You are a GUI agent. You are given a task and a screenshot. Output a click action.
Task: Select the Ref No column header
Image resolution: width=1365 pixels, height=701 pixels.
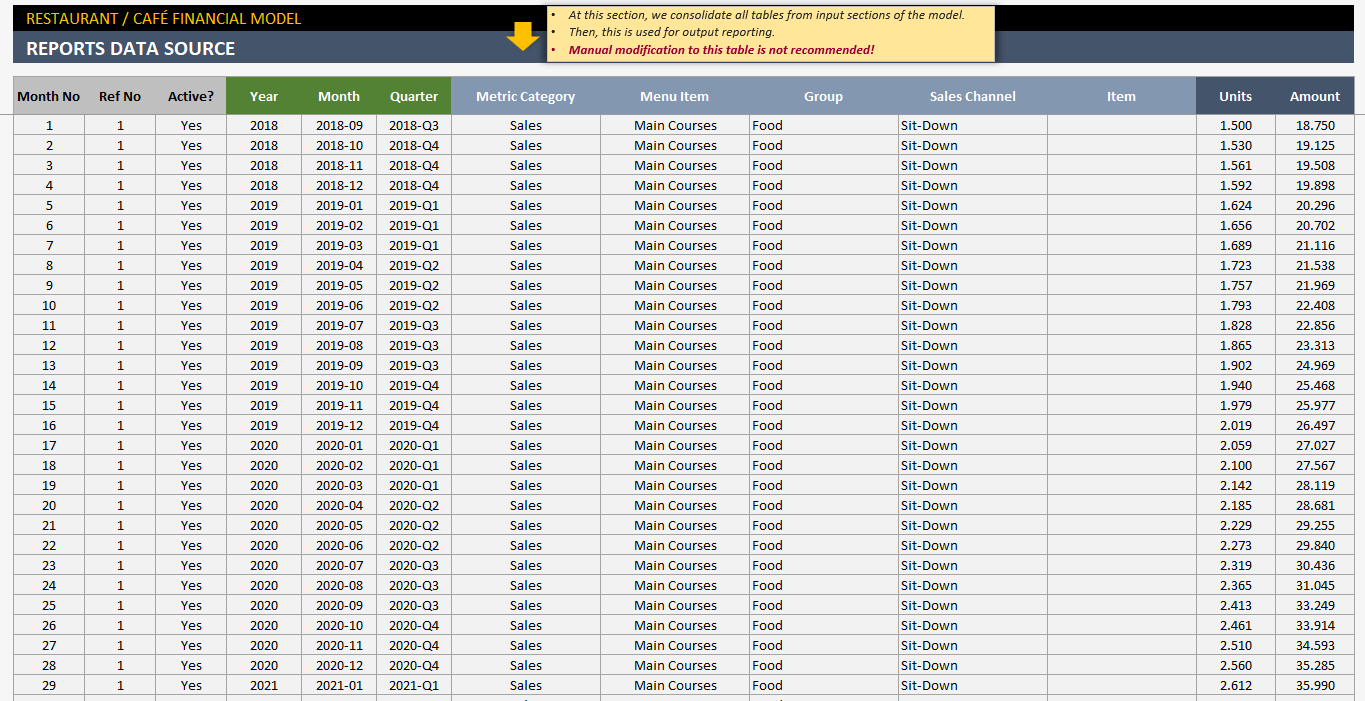coord(120,96)
